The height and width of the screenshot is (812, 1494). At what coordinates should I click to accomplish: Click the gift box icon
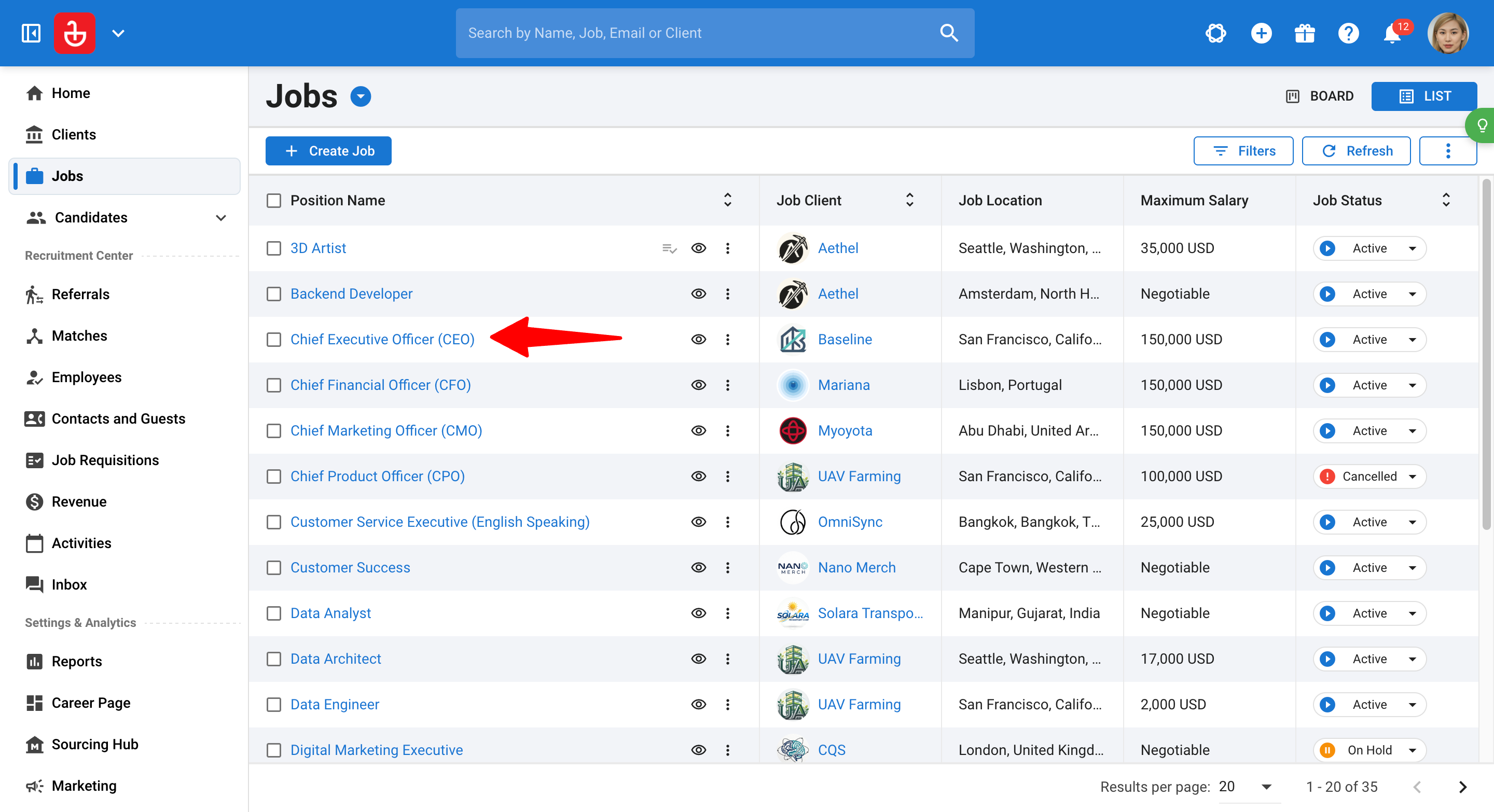tap(1304, 34)
